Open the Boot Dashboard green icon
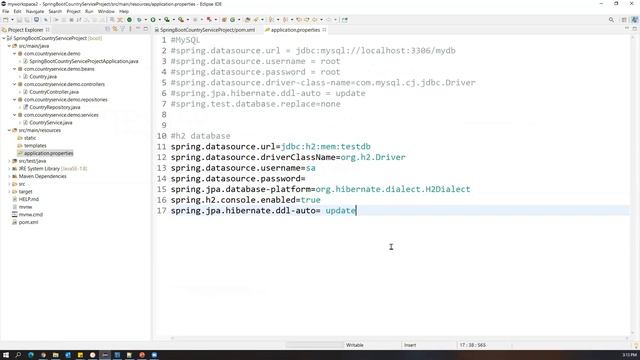 [129, 20]
